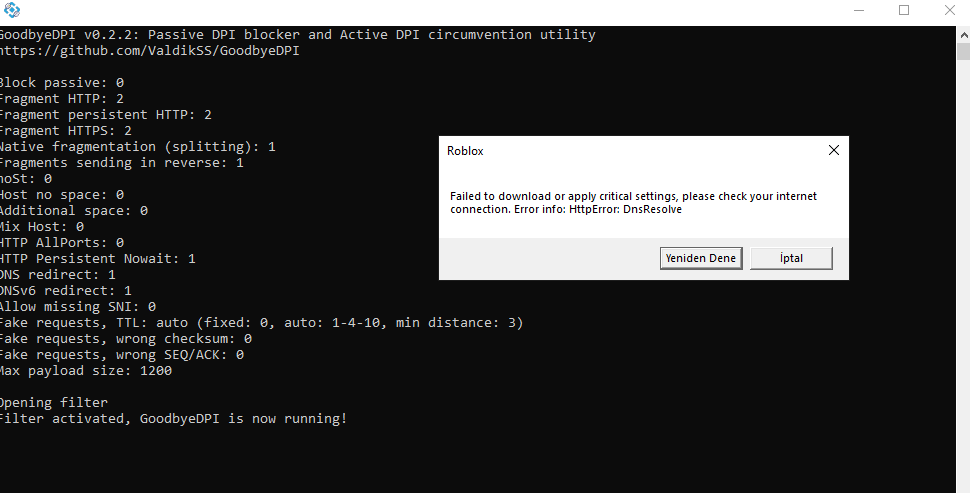
Task: Click the Yeniden Dene retry button
Action: (701, 258)
